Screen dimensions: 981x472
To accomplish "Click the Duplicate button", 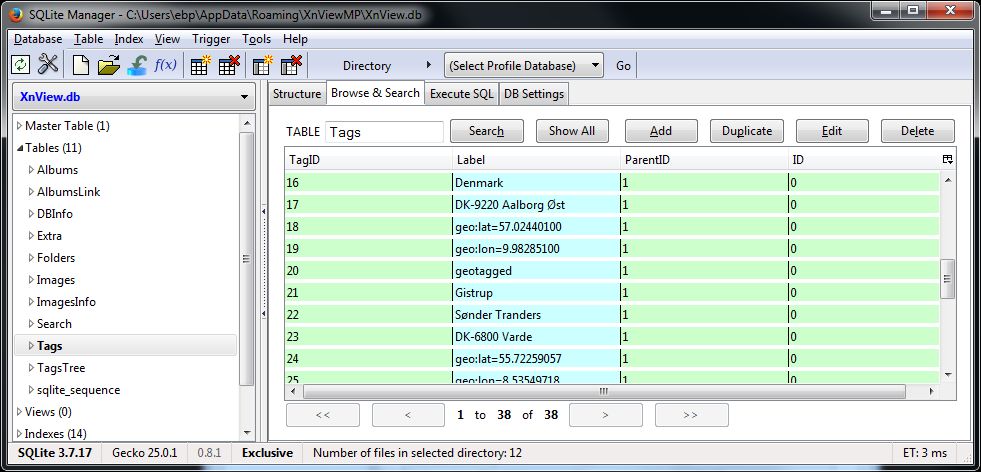I will click(747, 131).
